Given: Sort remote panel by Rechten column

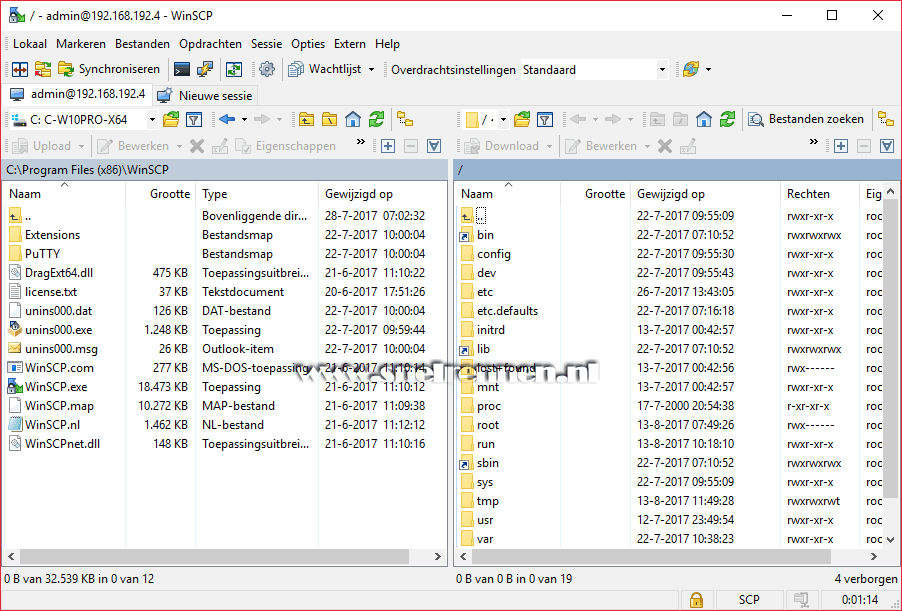Looking at the screenshot, I should [819, 194].
